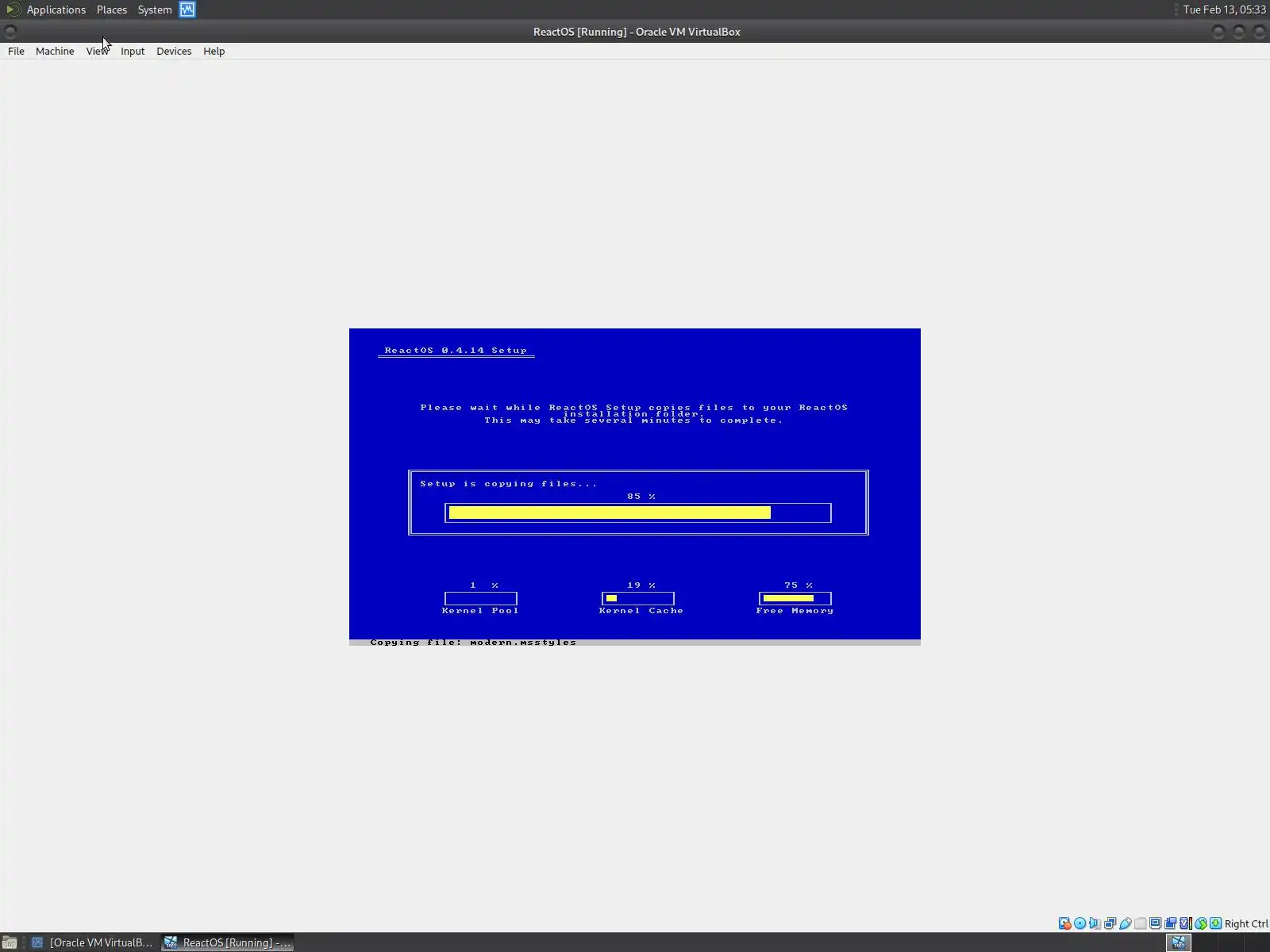Click the show desktop icon in bottom panel
This screenshot has height=952, width=1270.
coord(10,942)
